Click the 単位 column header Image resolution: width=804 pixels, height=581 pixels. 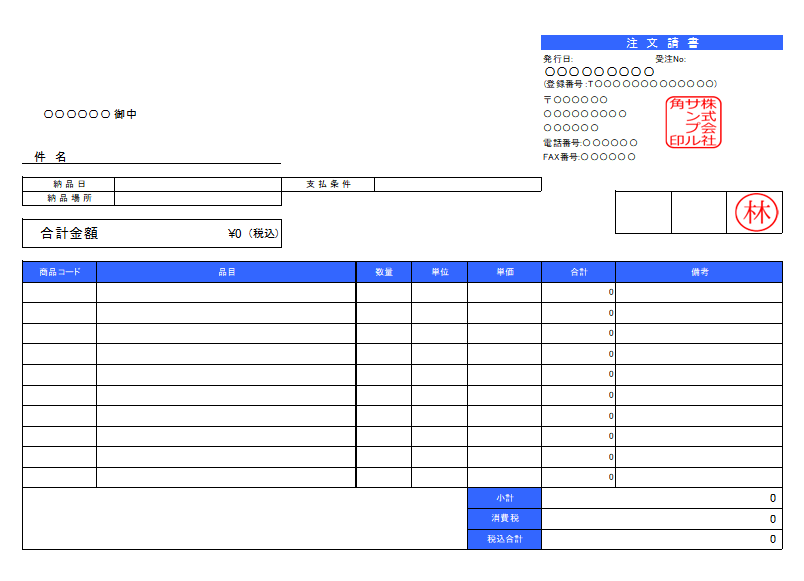tap(439, 272)
